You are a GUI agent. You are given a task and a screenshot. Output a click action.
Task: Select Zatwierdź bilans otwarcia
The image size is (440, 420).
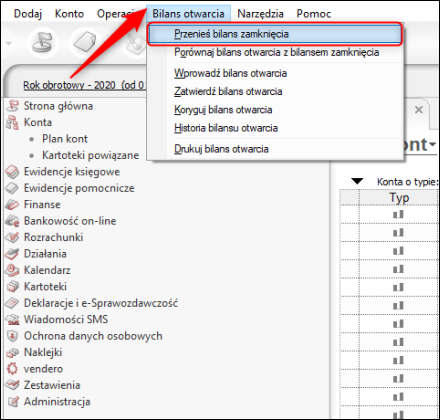[x=275, y=91]
